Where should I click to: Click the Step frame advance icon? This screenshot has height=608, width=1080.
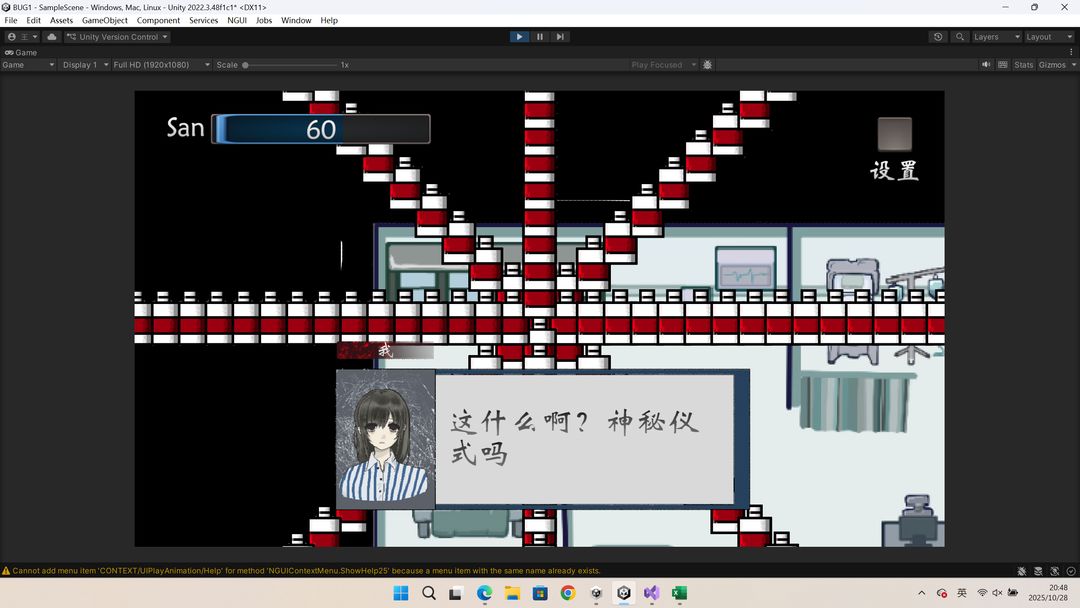[560, 37]
